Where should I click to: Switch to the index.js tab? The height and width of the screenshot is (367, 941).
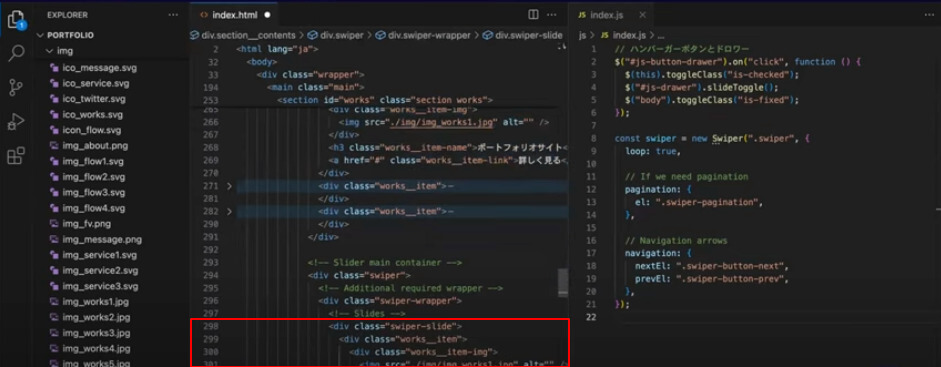tap(607, 15)
